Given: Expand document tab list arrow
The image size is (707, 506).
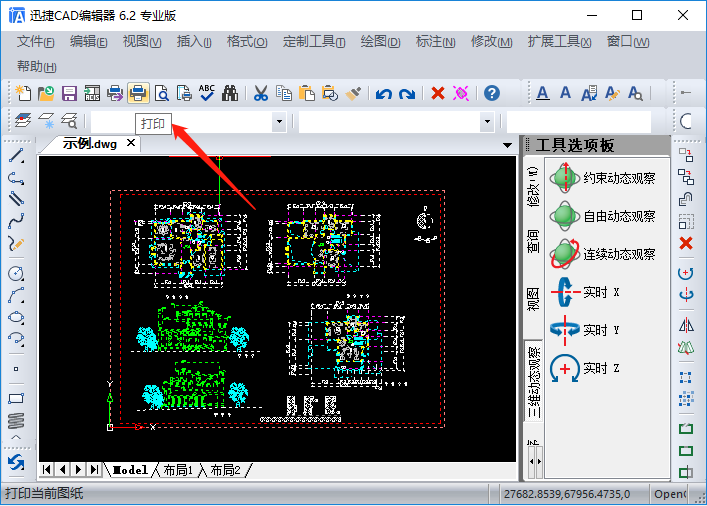Looking at the screenshot, I should (x=507, y=145).
